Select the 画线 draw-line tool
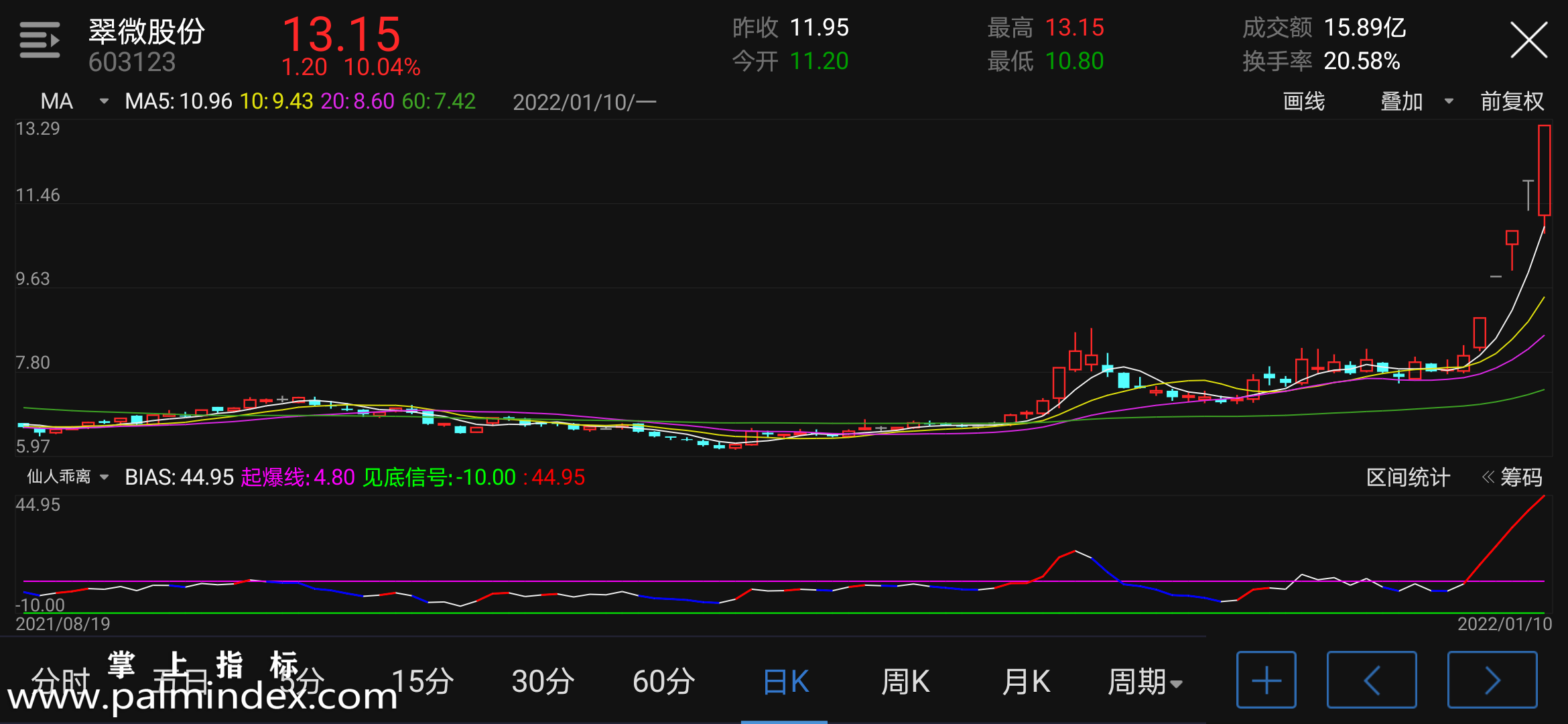Image resolution: width=1568 pixels, height=724 pixels. click(1303, 101)
